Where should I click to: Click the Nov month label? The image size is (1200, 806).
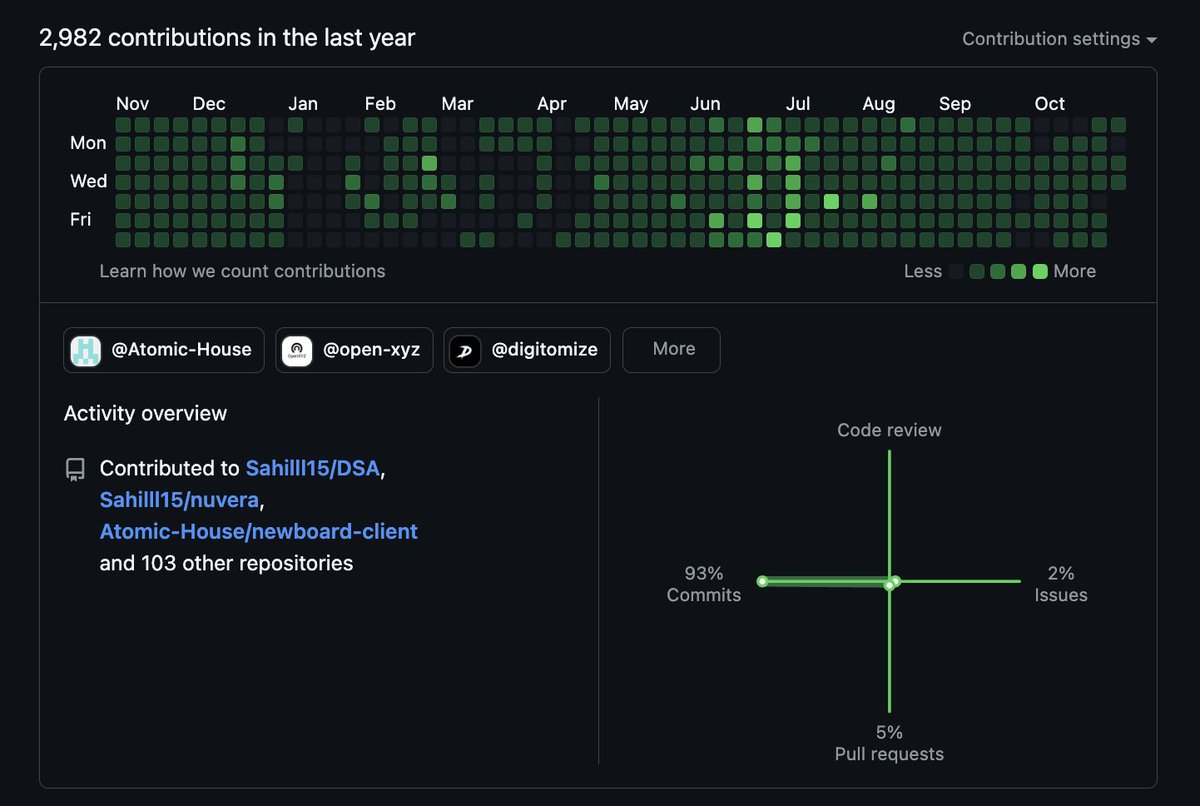(x=132, y=104)
